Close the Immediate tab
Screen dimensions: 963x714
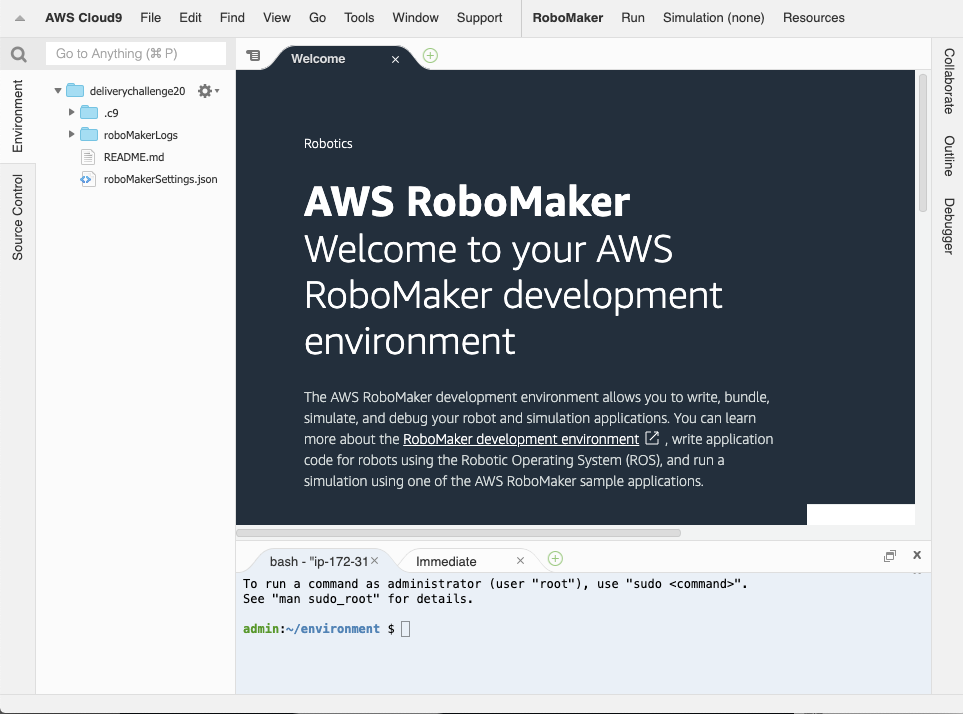point(520,561)
